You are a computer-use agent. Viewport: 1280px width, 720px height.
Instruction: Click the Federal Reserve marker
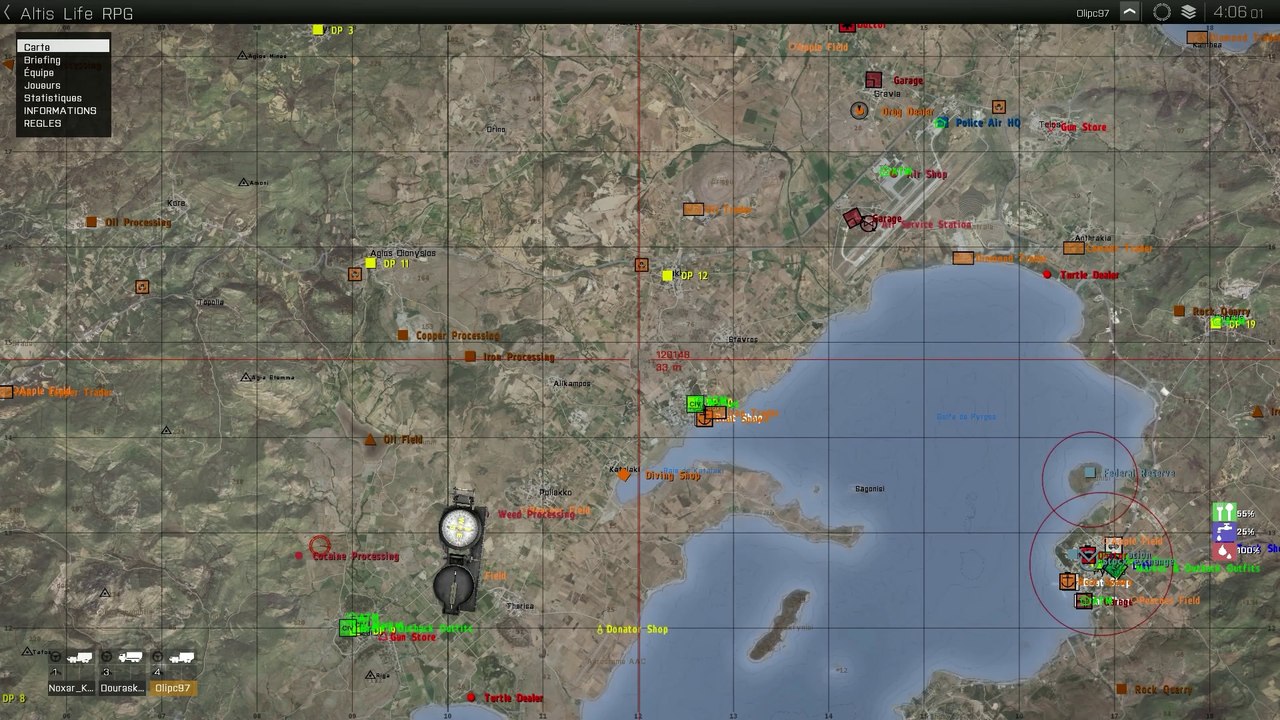point(1089,472)
